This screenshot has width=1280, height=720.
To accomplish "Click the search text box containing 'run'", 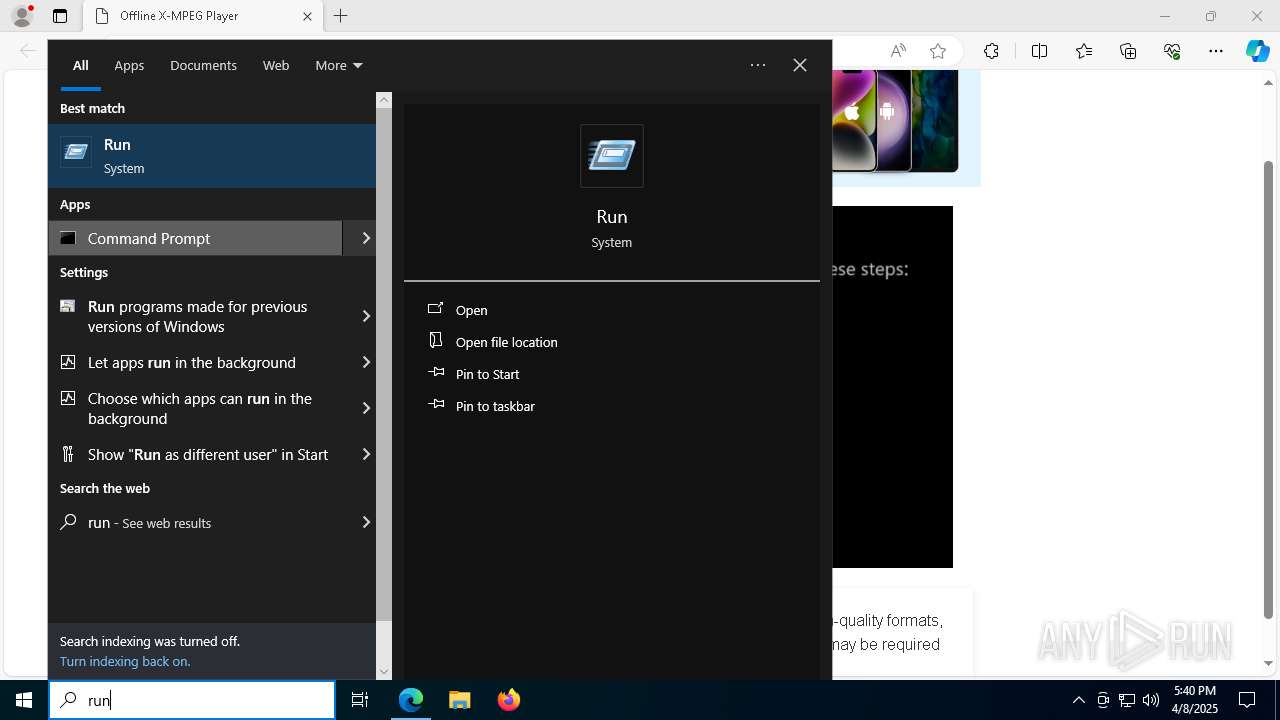I will (192, 700).
